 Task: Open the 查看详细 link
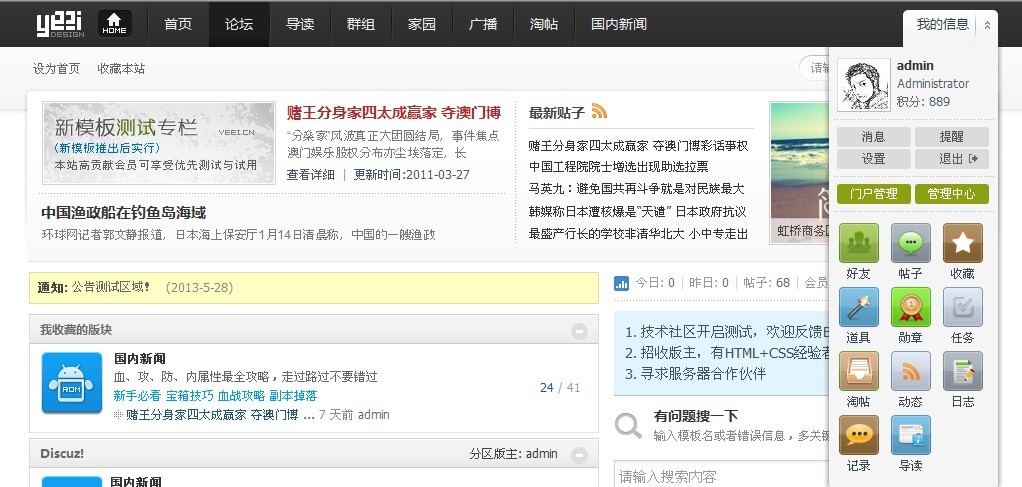(x=310, y=175)
